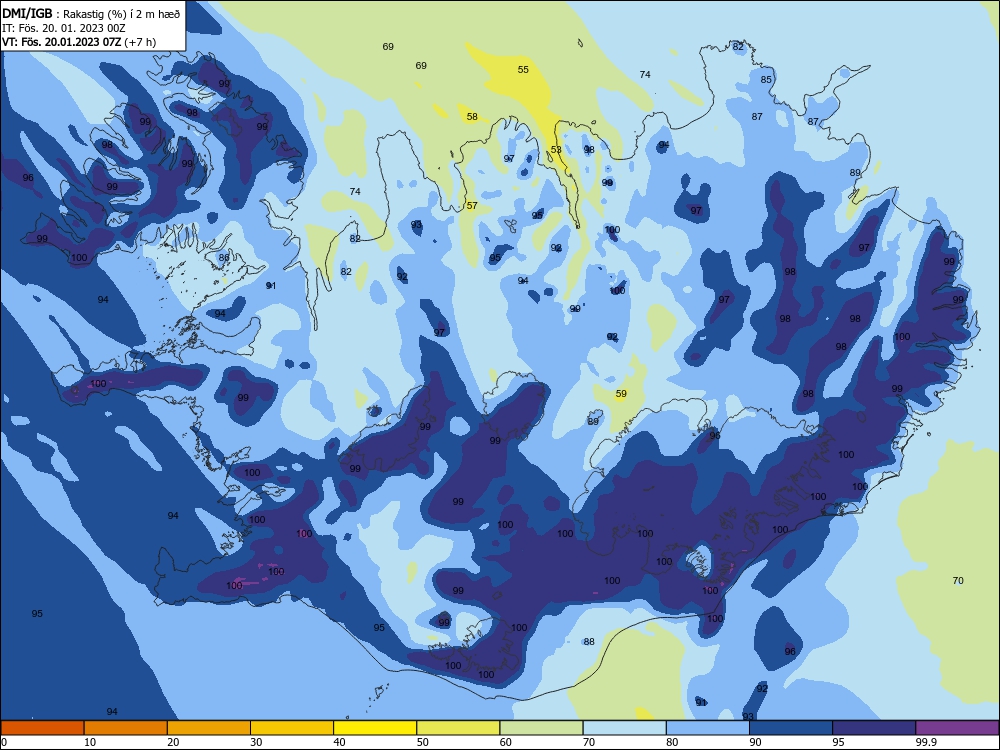Select the amber 30–40 legend swatch
Image resolution: width=1000 pixels, height=750 pixels.
click(x=292, y=728)
